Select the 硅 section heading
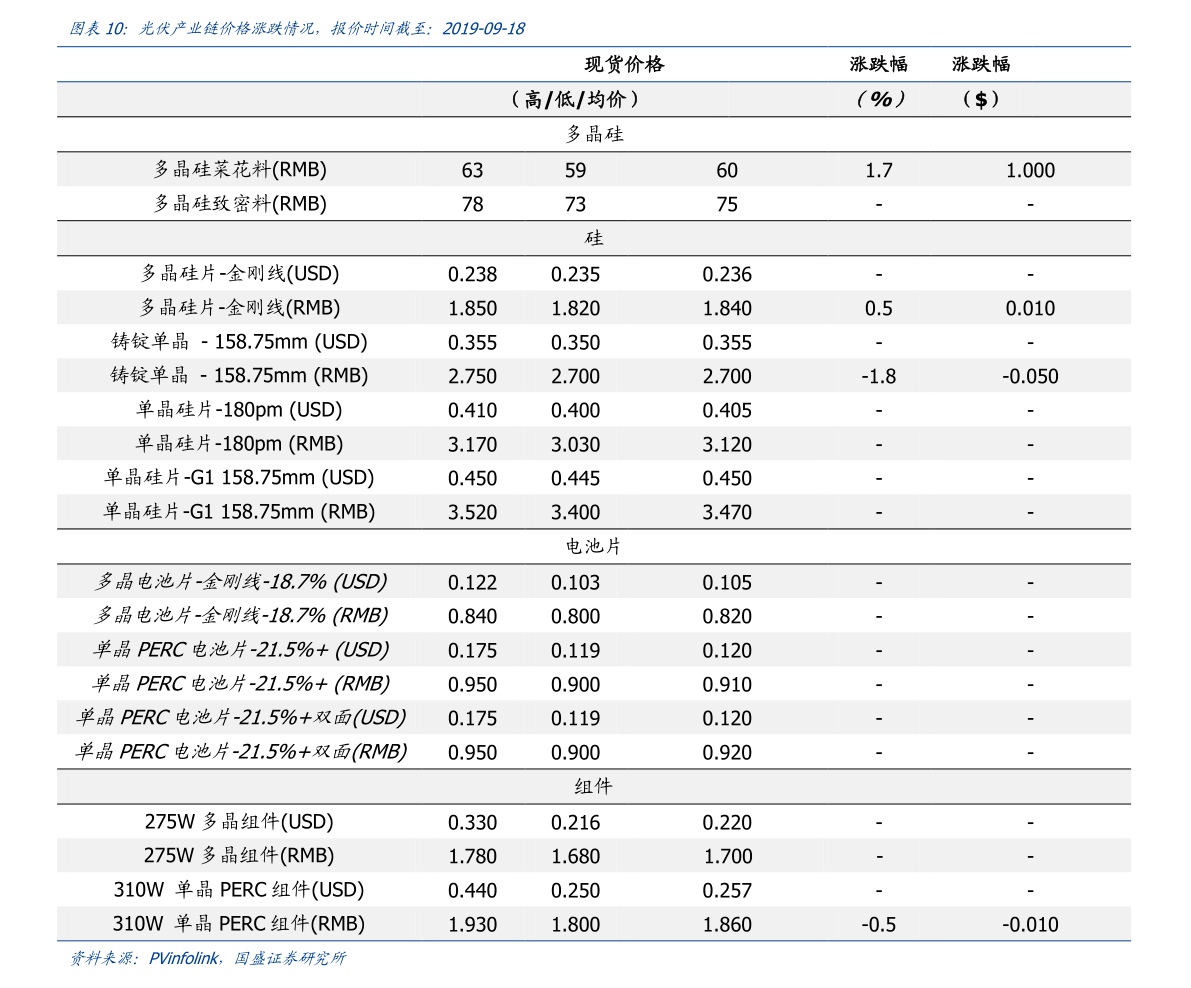Viewport: 1191px width, 988px height. point(594,238)
